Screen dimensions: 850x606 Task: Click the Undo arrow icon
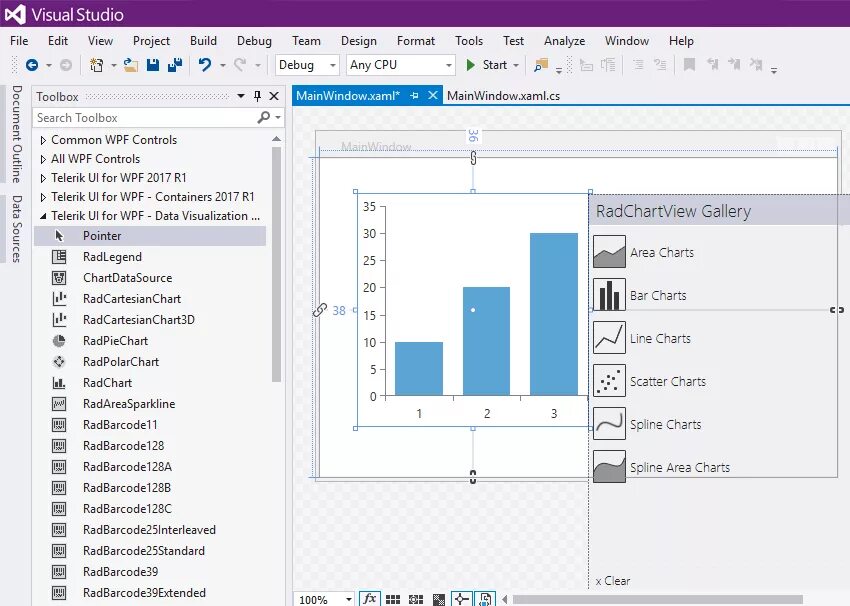point(204,65)
